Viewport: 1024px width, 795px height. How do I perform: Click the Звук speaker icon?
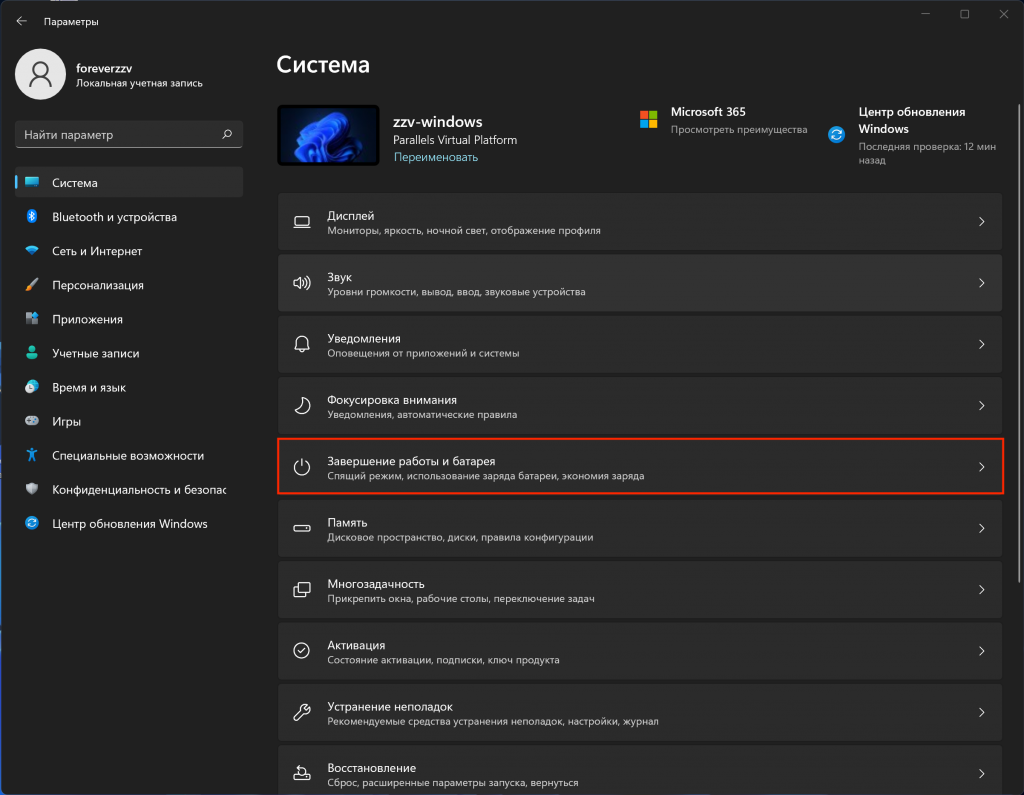click(302, 283)
